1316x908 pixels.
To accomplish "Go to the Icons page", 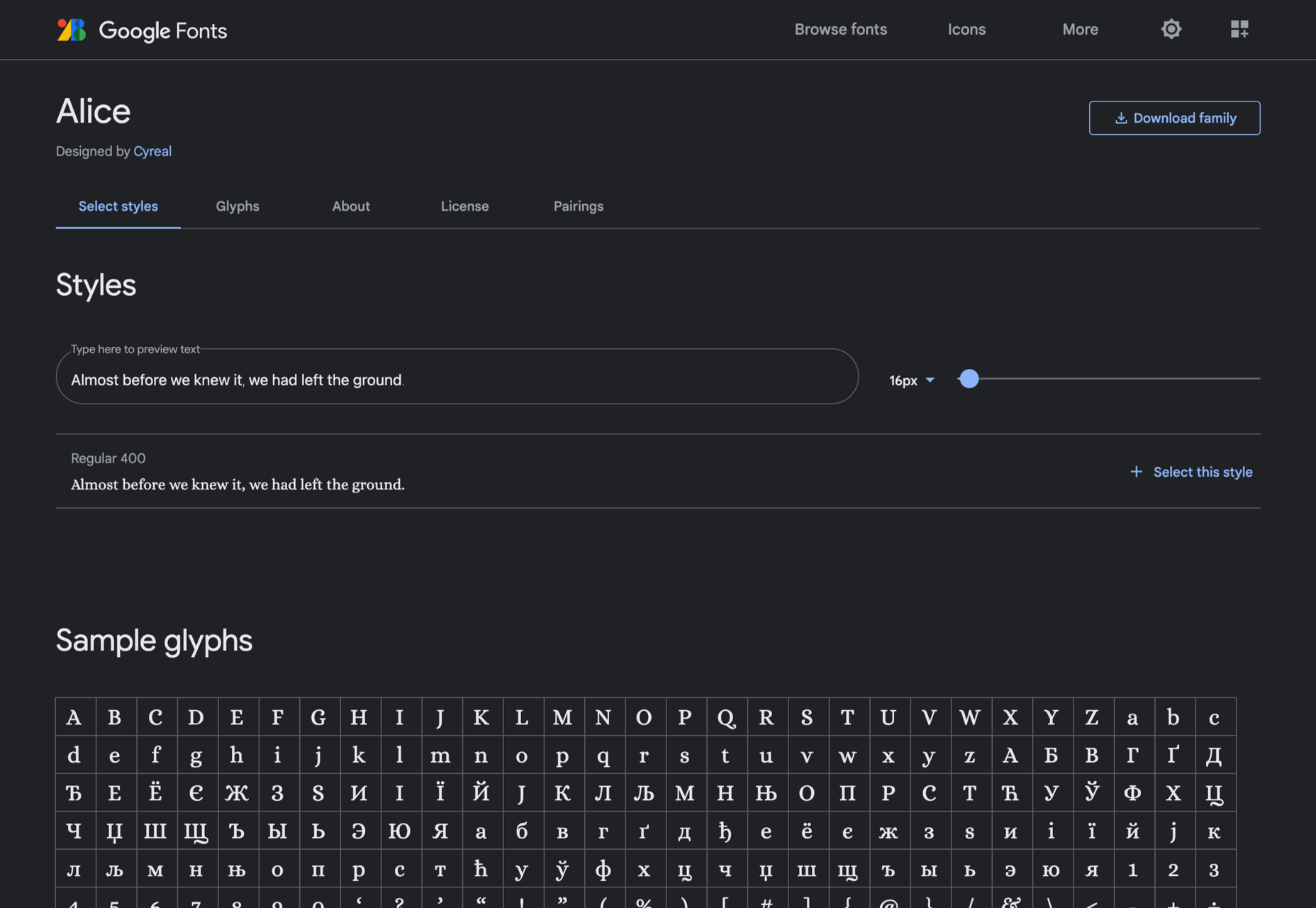I will click(966, 29).
